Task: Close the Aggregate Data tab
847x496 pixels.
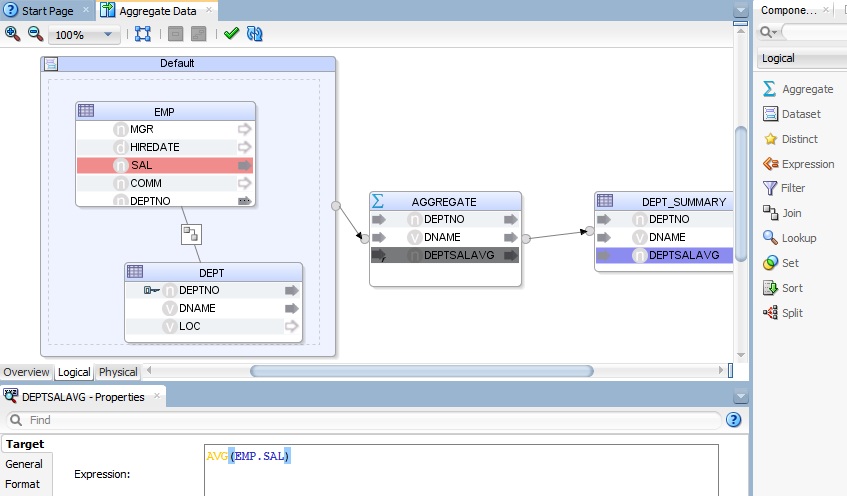Action: point(209,10)
